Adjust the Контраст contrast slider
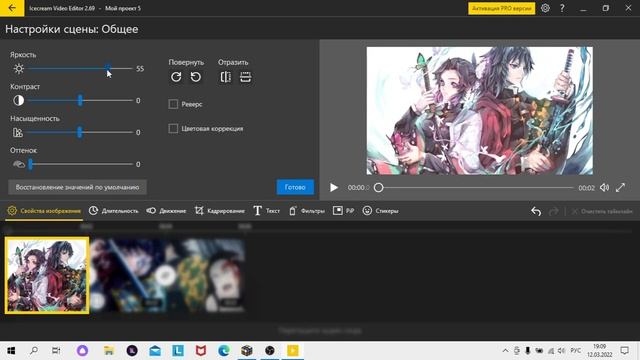640x360 pixels. (x=80, y=100)
